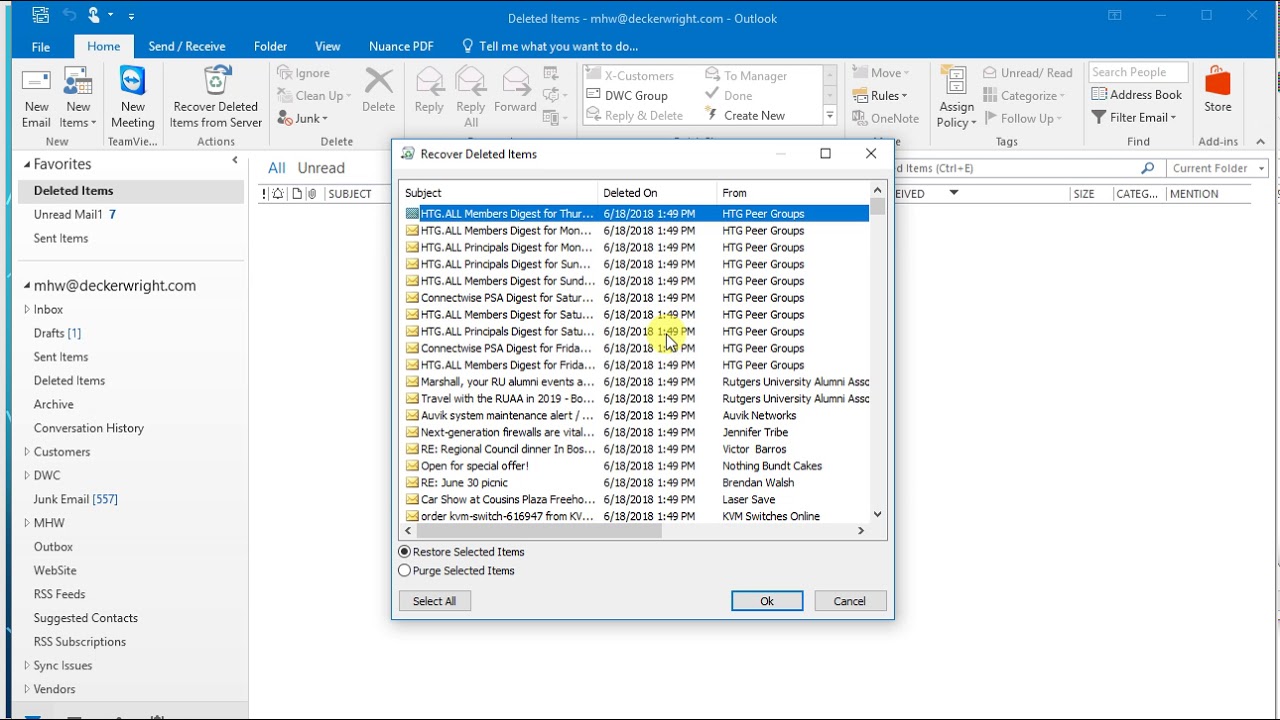Start a TeamViewer New Meeting
Viewport: 1280px width, 720px height.
point(132,97)
